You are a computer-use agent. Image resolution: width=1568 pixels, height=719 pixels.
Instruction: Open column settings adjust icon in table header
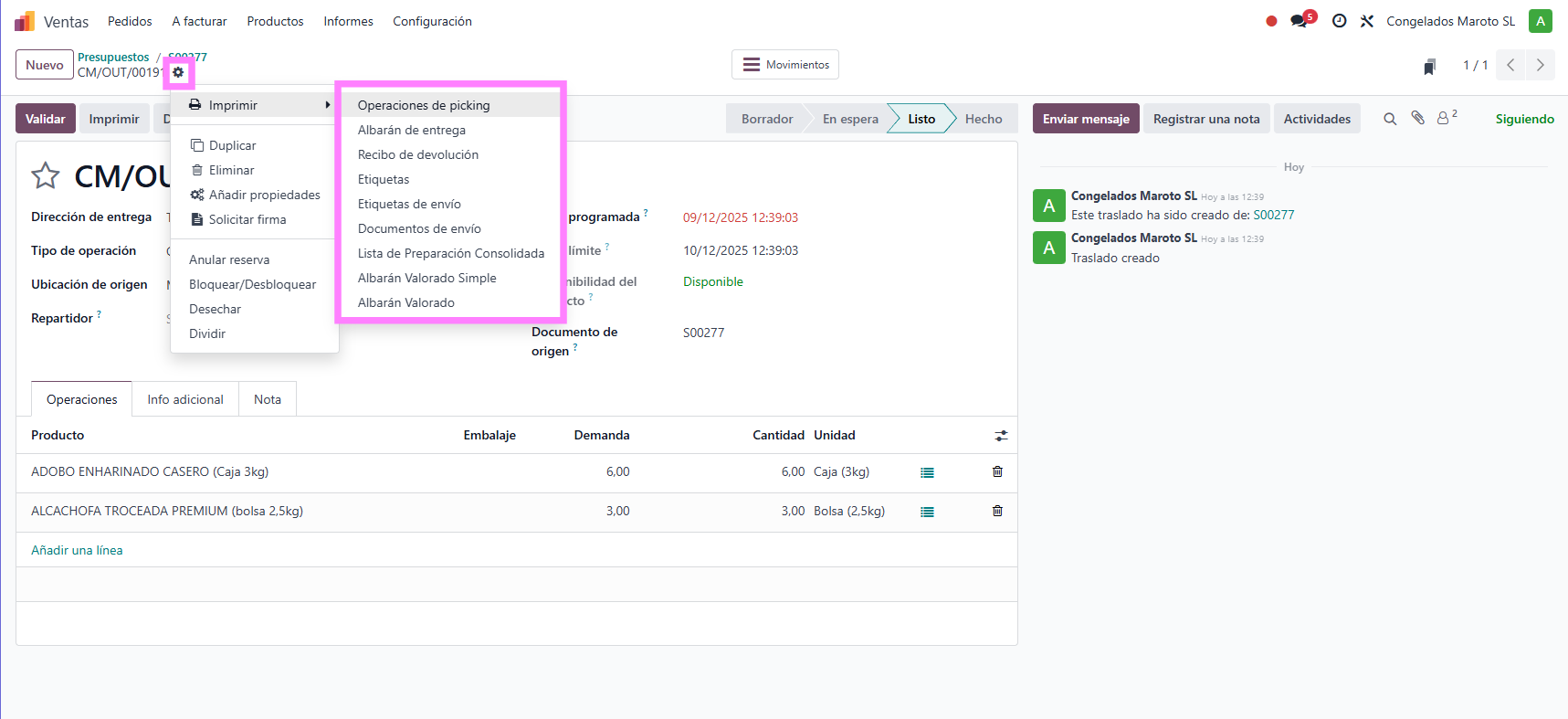click(x=1001, y=436)
